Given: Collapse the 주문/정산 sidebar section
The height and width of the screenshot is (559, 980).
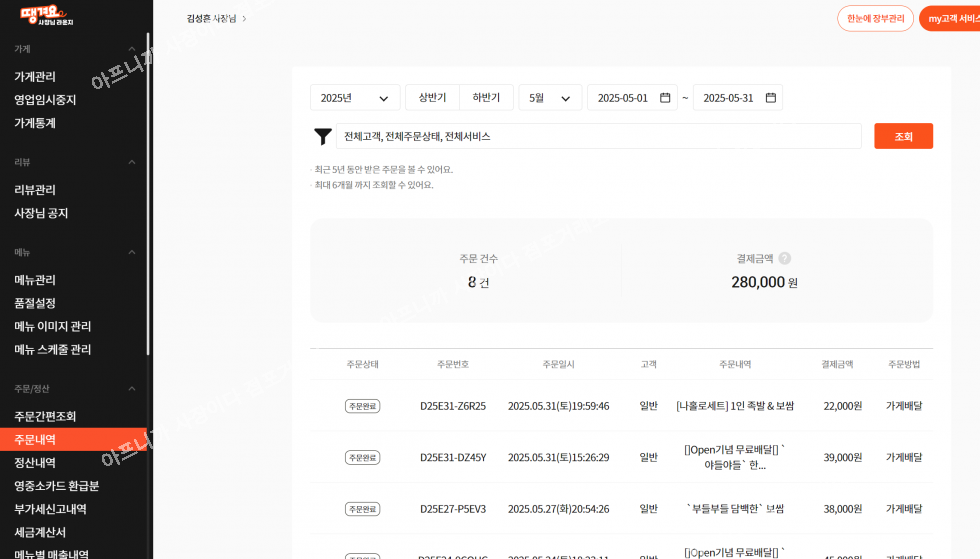Looking at the screenshot, I should tap(131, 388).
